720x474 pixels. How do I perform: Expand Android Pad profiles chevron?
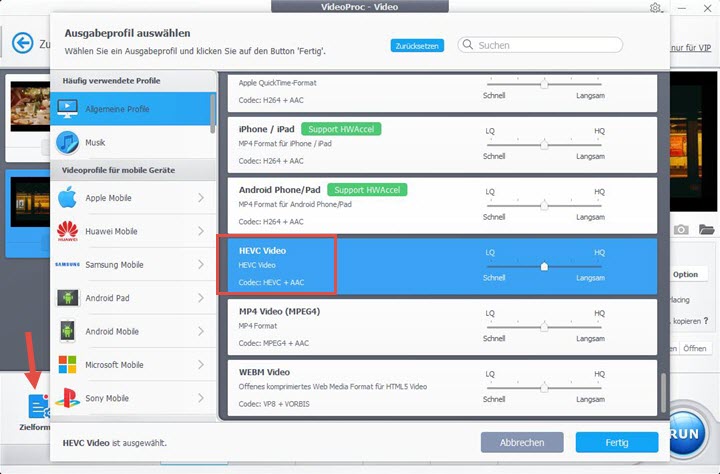[201, 298]
